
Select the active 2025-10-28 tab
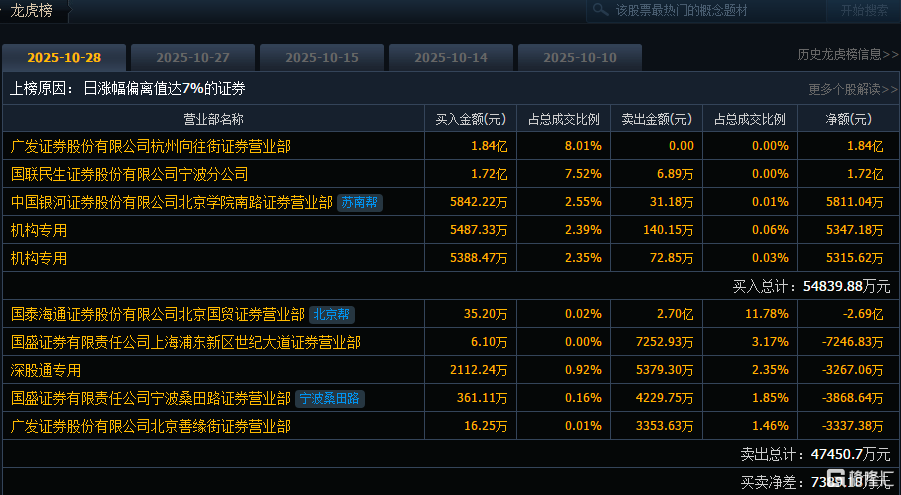coord(64,57)
